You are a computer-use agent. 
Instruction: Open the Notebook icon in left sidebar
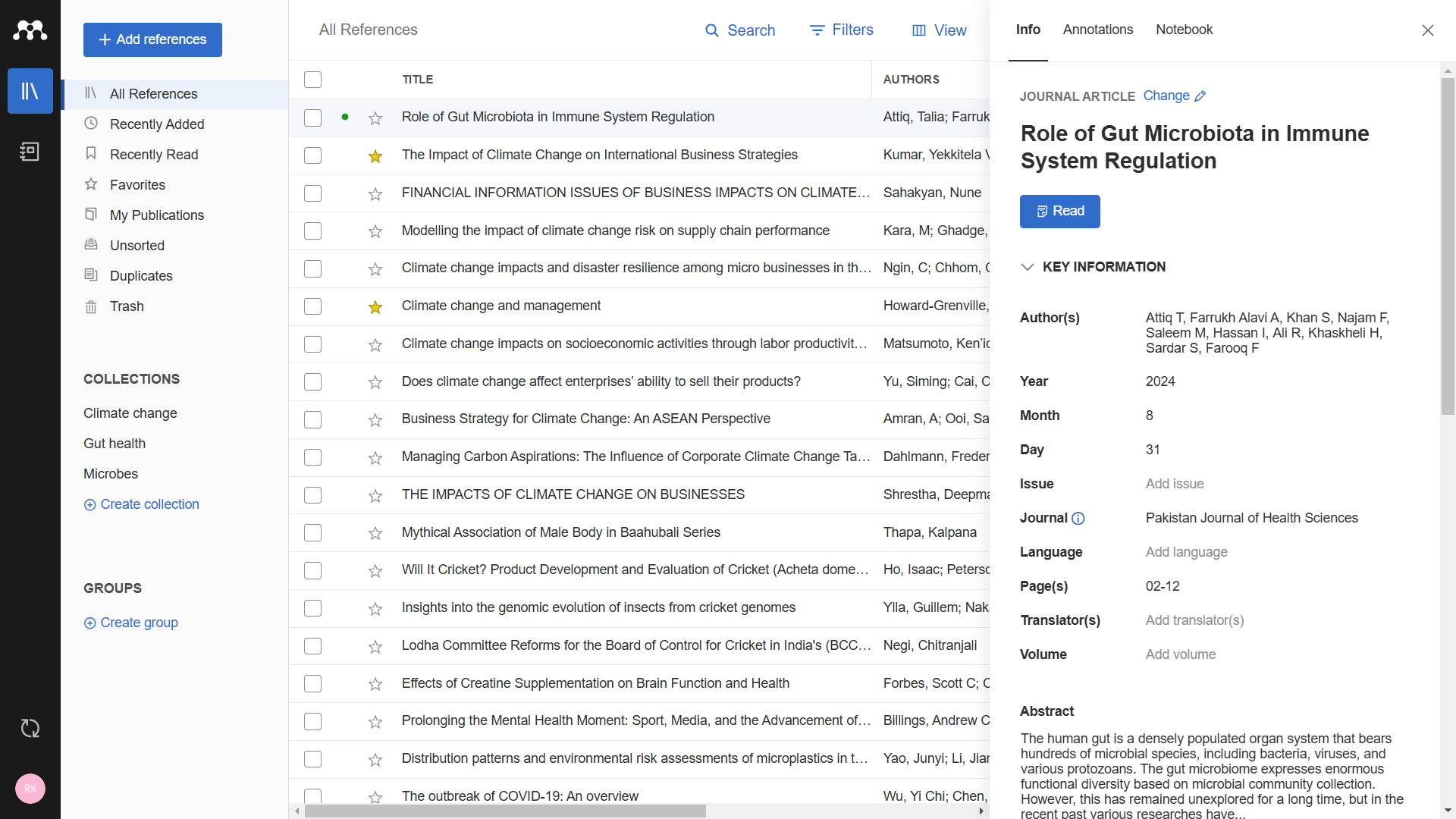click(30, 152)
